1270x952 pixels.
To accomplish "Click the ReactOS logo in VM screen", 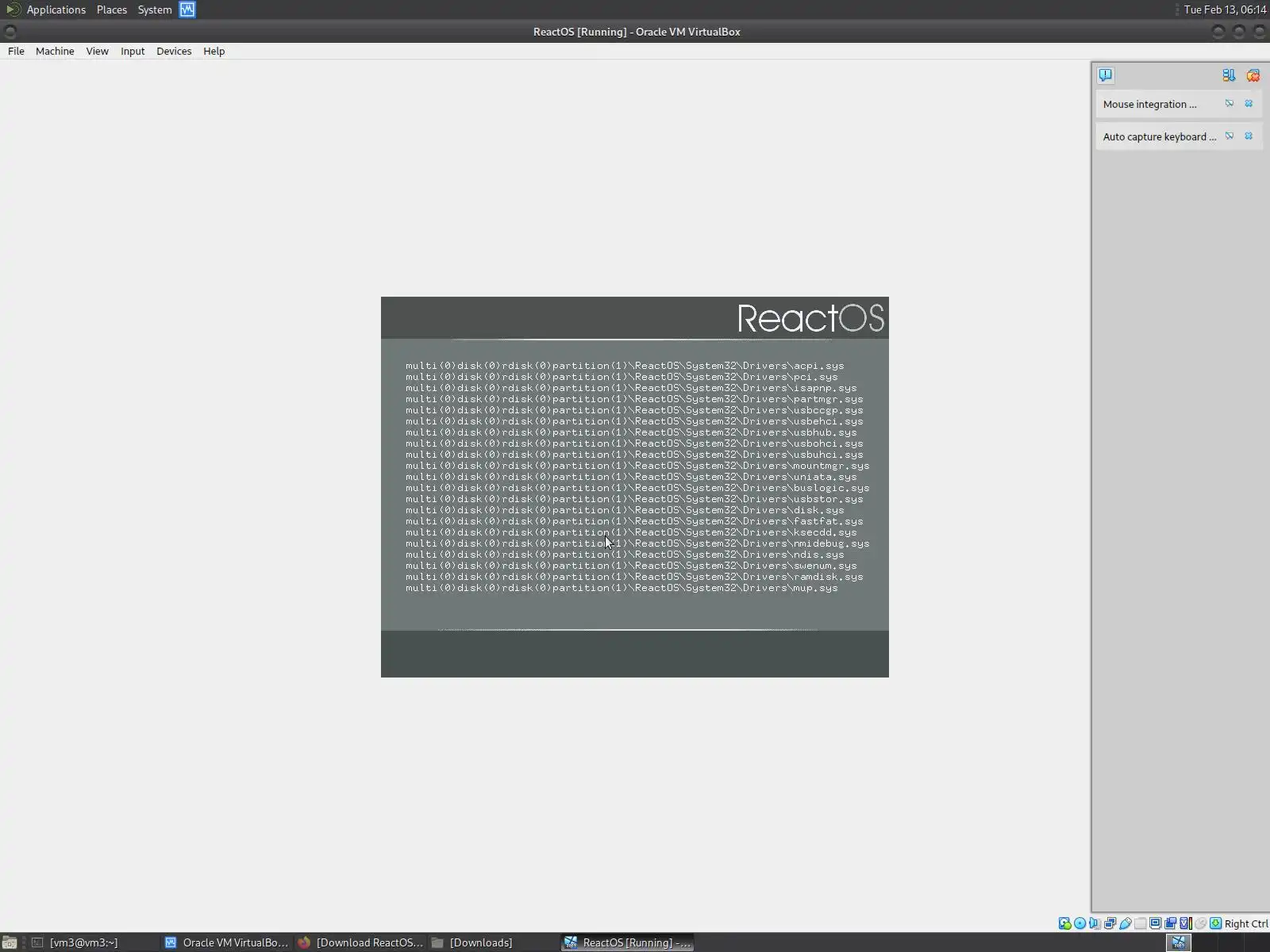I will 810,318.
